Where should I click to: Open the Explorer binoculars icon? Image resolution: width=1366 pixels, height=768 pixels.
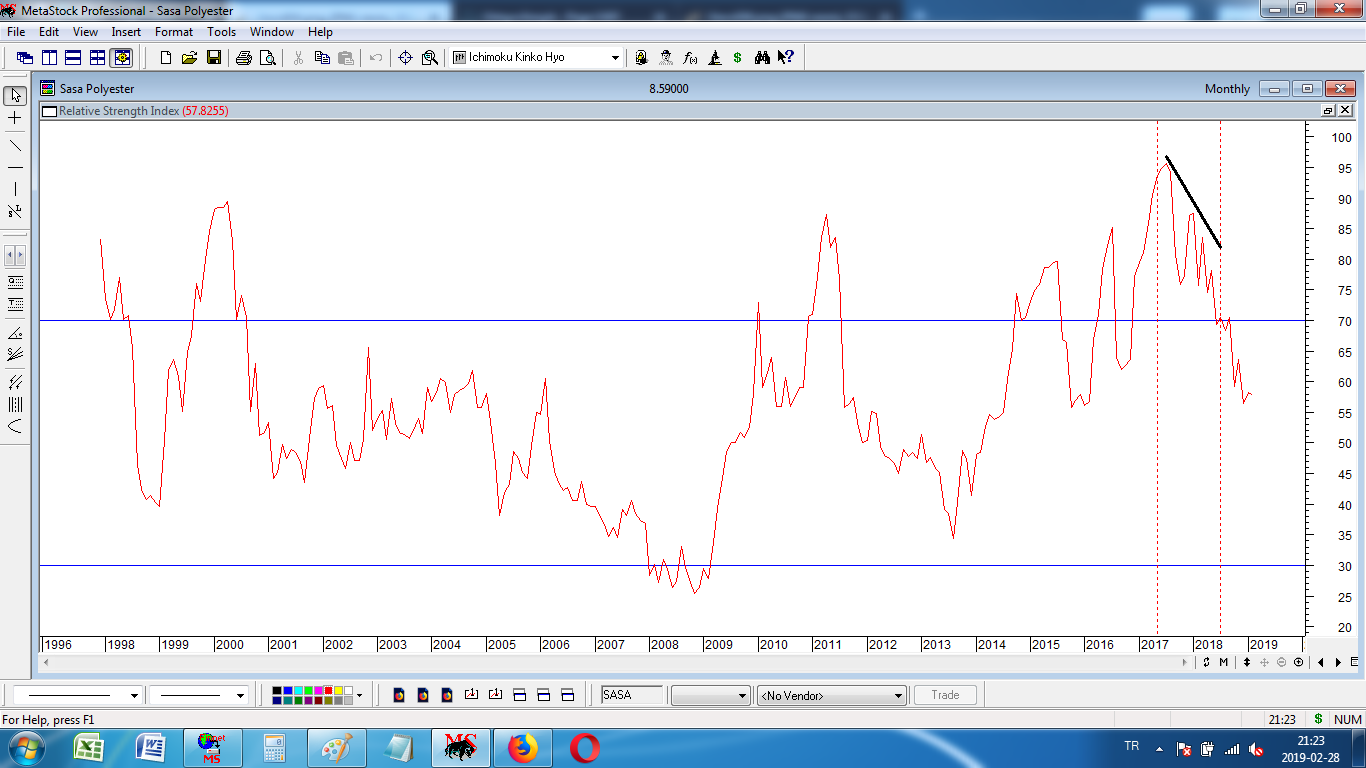(762, 58)
